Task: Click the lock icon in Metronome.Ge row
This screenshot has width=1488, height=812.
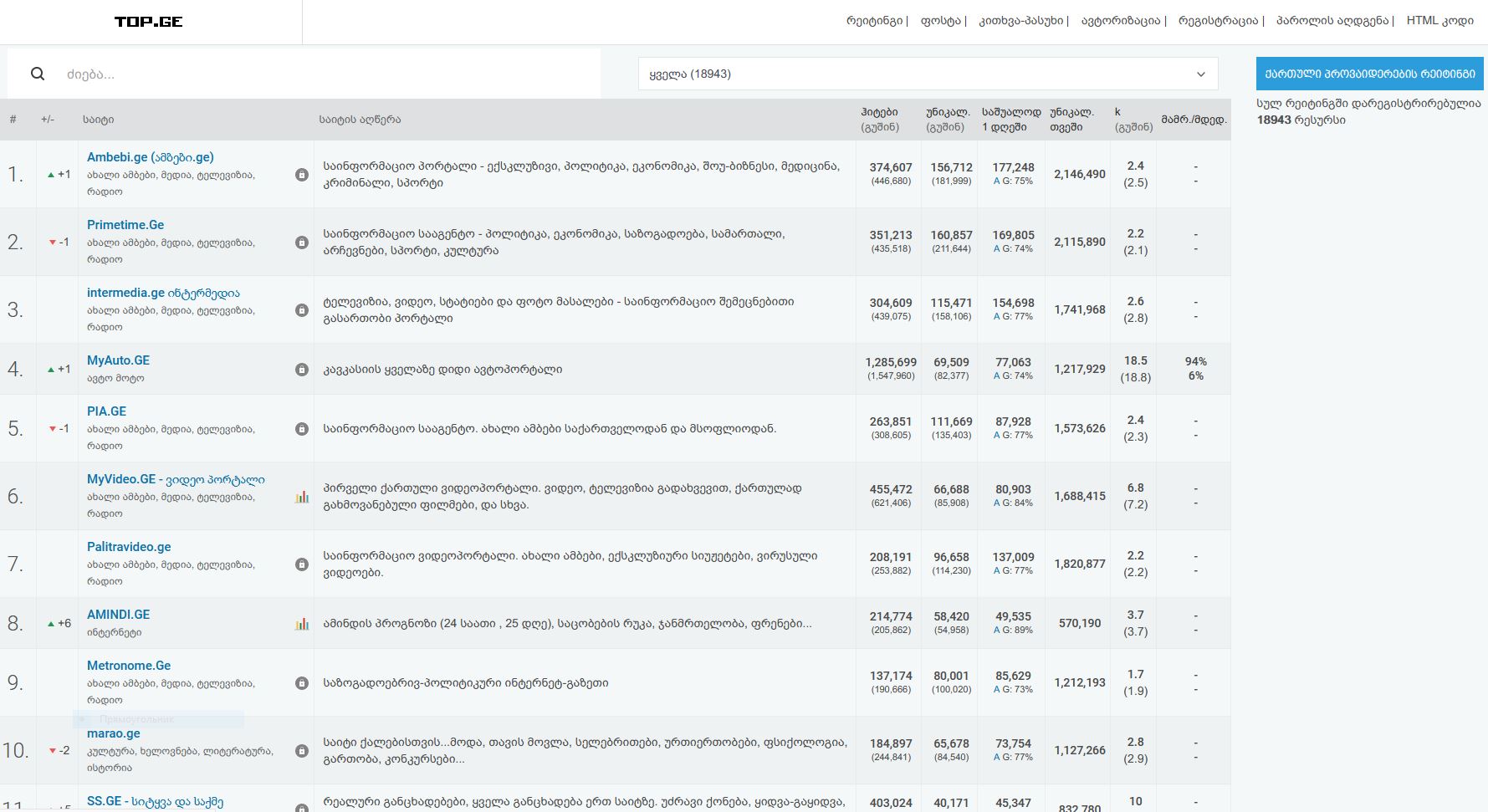Action: point(302,683)
